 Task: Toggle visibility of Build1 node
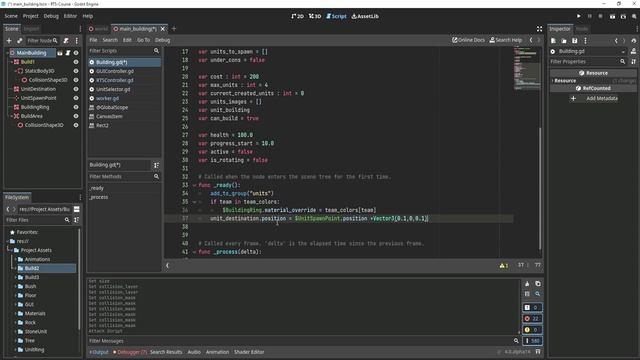[76, 62]
